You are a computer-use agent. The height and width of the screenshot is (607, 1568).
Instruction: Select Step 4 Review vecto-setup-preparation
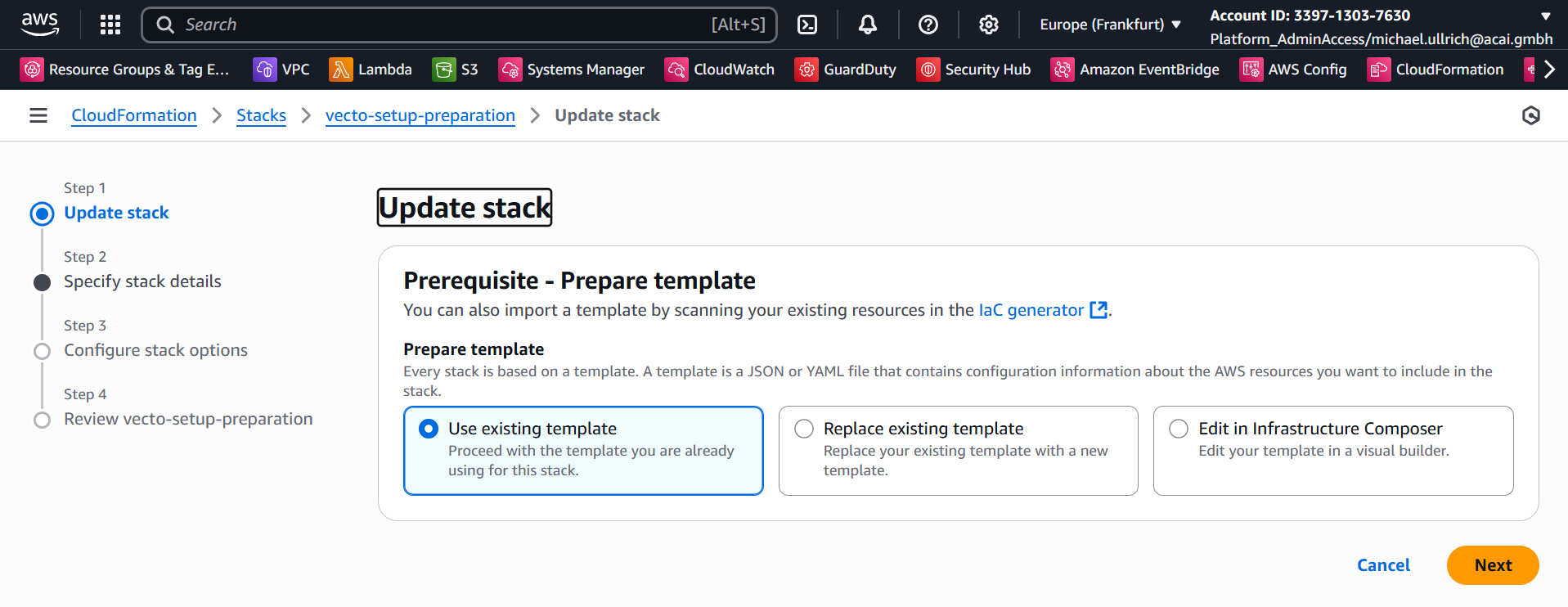tap(188, 419)
